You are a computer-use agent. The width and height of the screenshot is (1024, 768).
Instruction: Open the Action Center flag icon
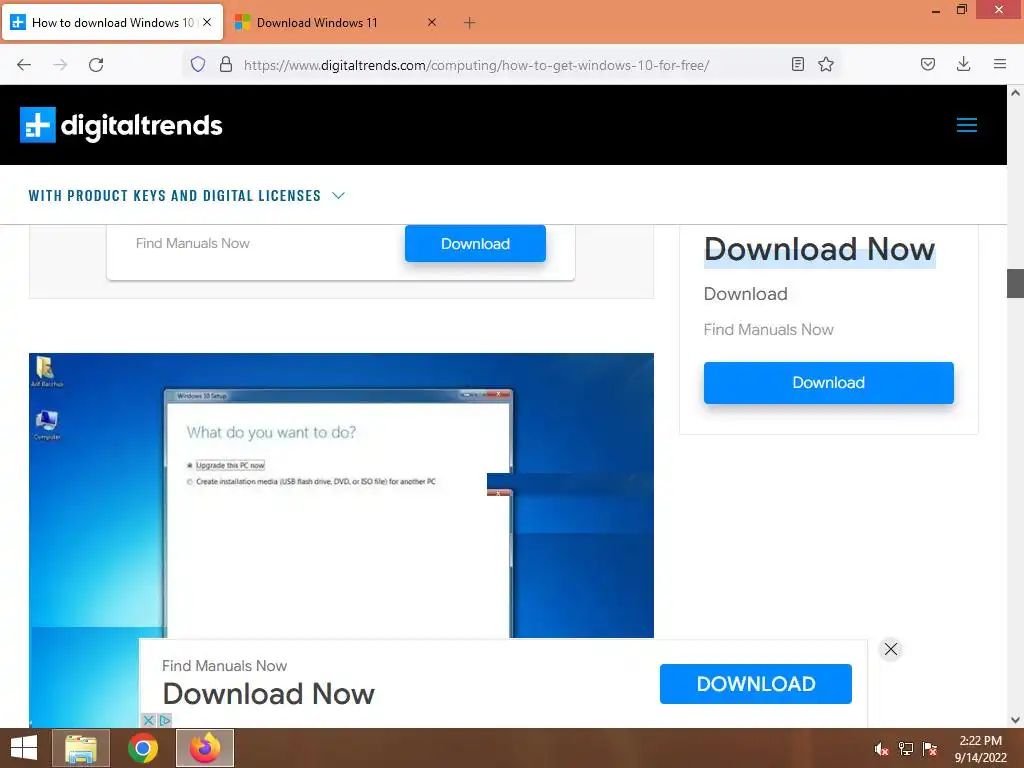pyautogui.click(x=930, y=749)
